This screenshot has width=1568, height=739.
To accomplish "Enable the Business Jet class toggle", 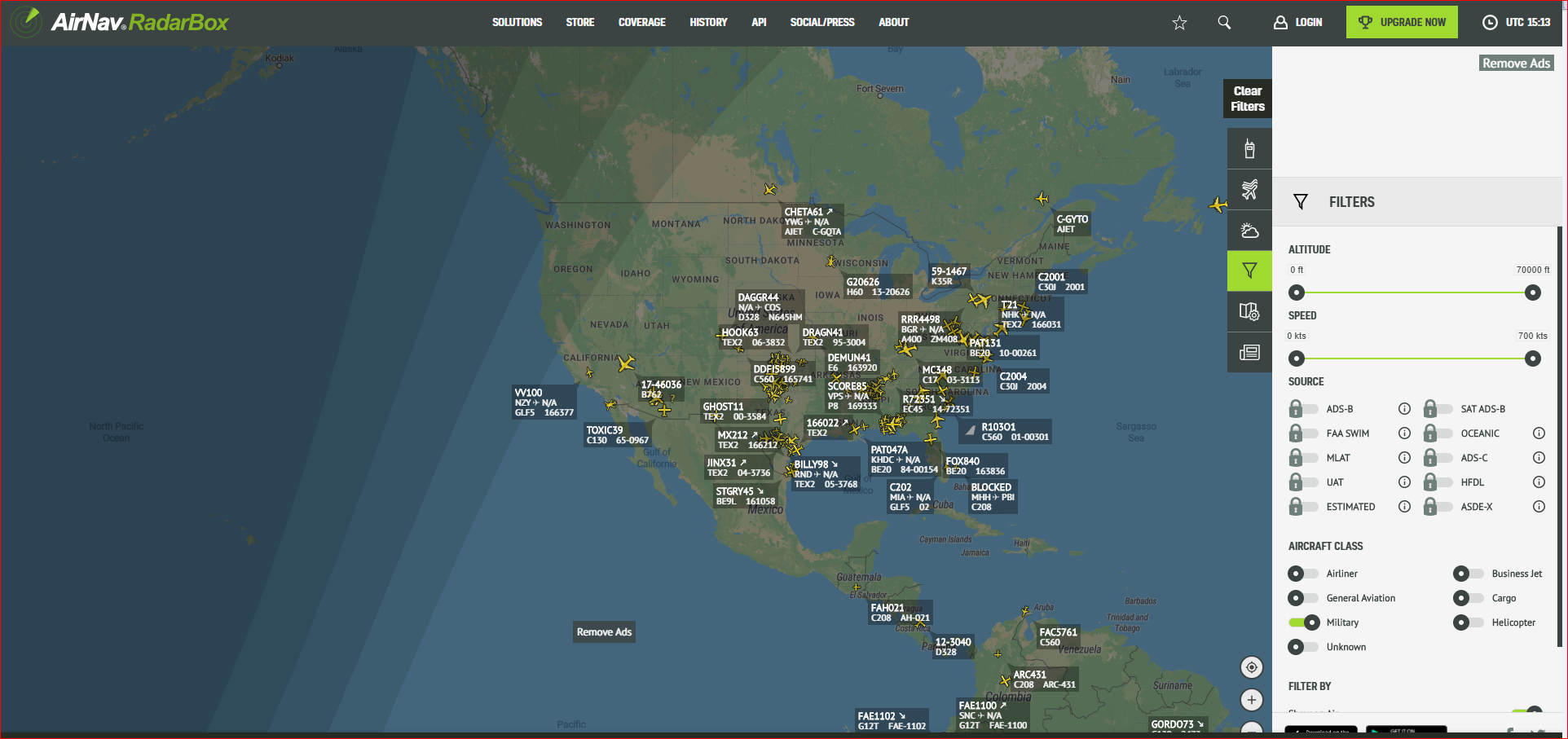I will pyautogui.click(x=1468, y=574).
